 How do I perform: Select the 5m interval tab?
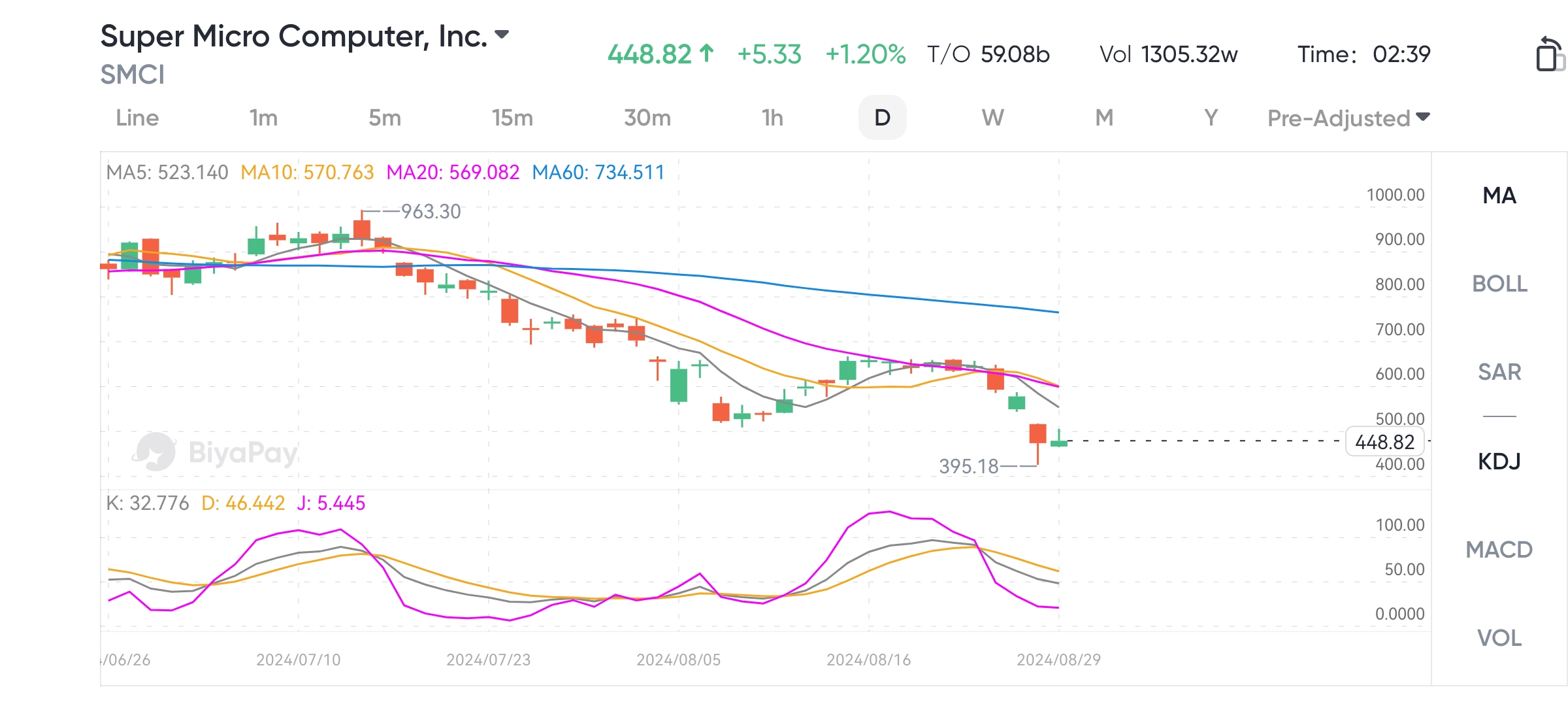(x=385, y=118)
